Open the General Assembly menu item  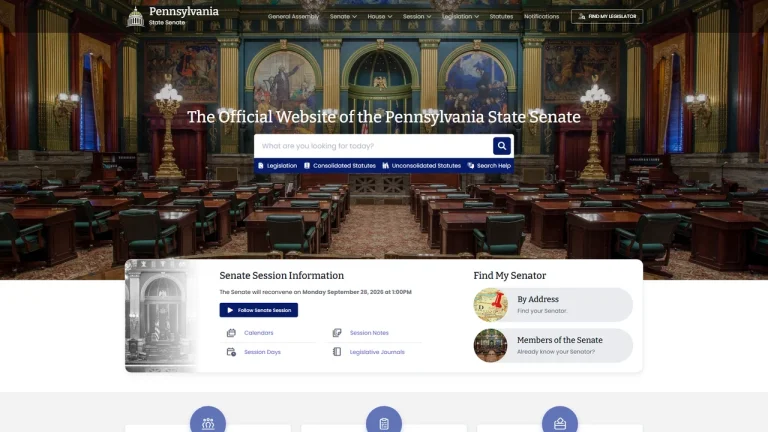click(293, 16)
